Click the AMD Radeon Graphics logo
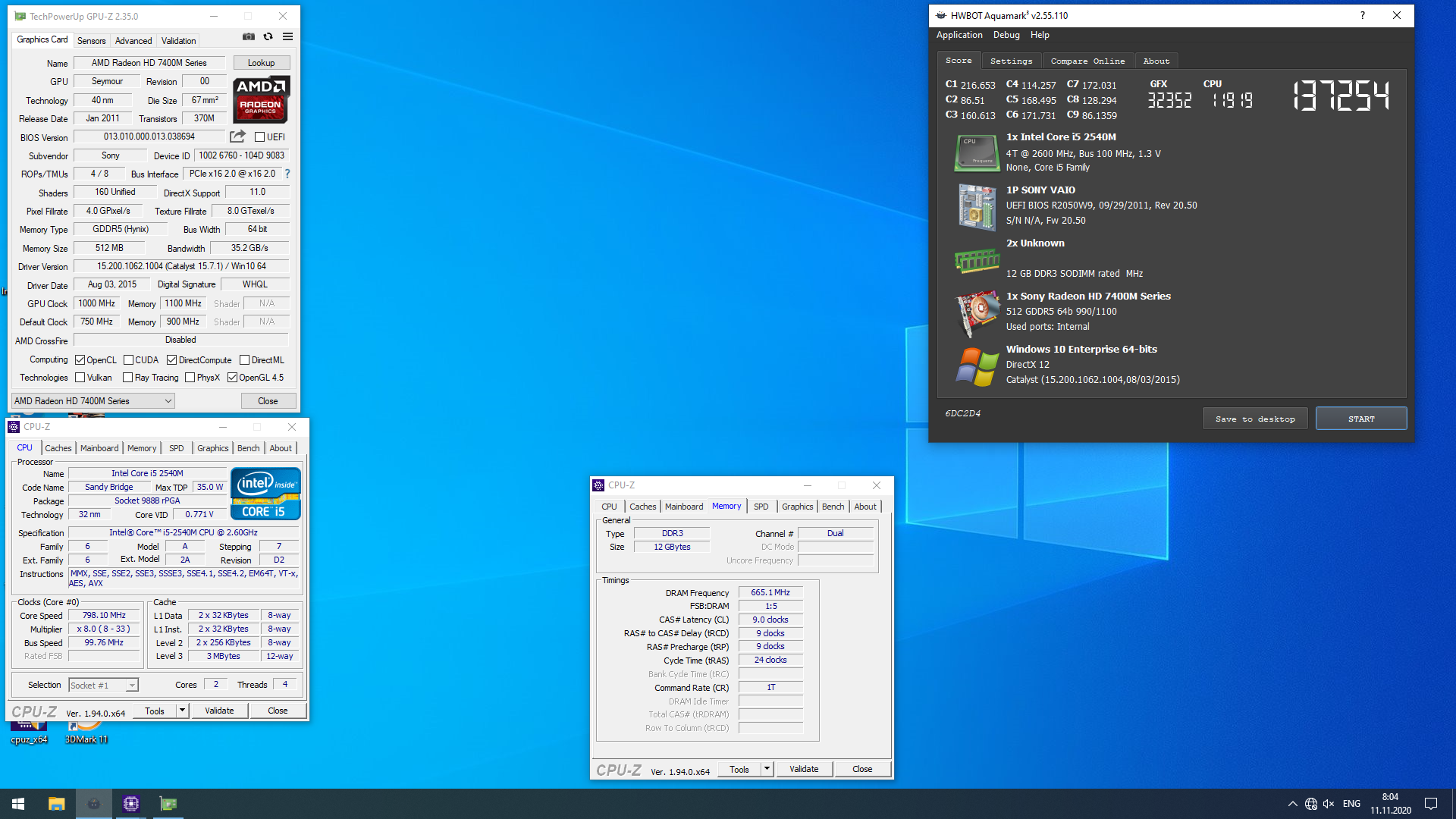 point(261,99)
